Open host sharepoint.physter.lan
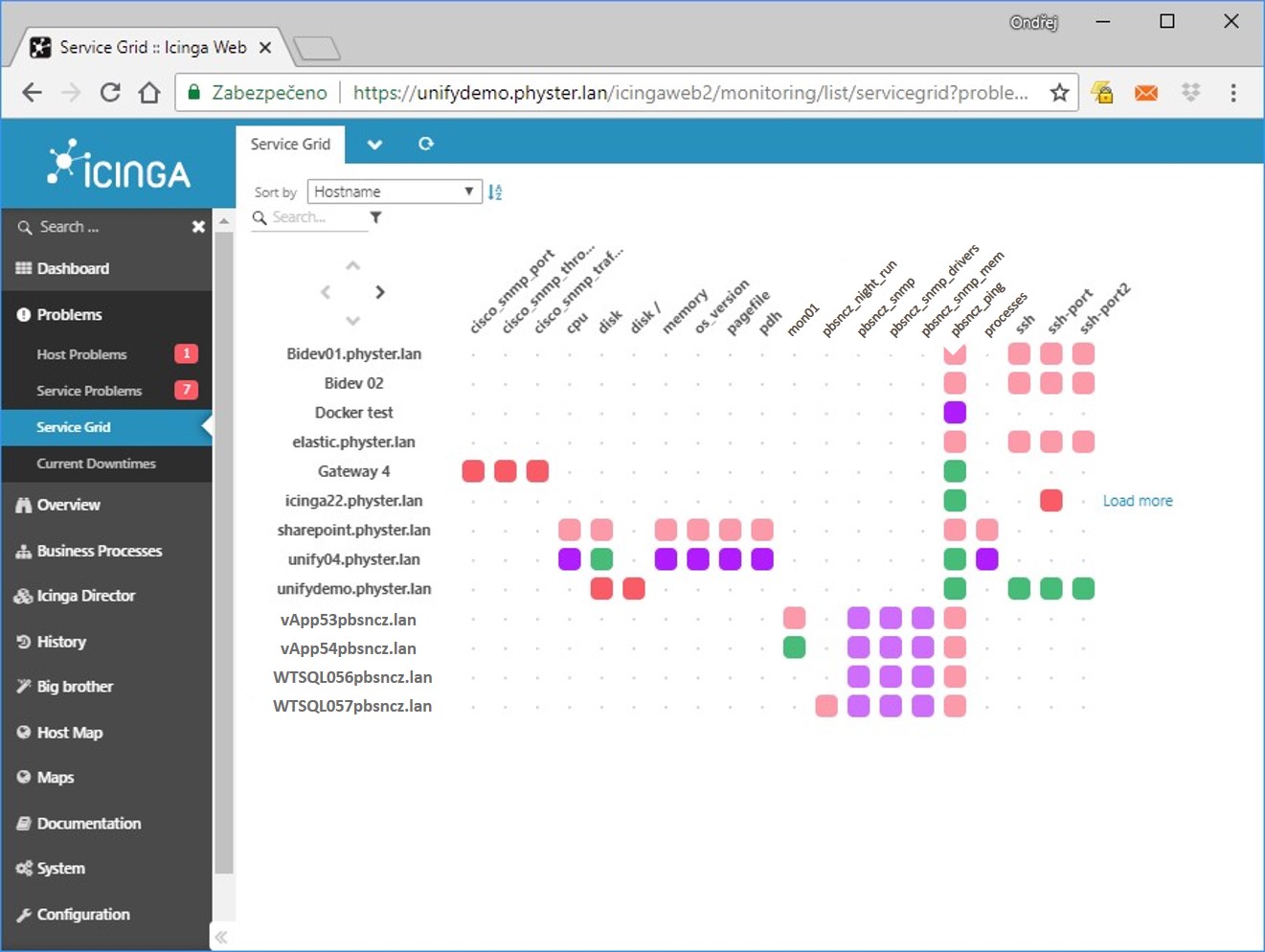This screenshot has height=952, width=1265. (x=353, y=530)
